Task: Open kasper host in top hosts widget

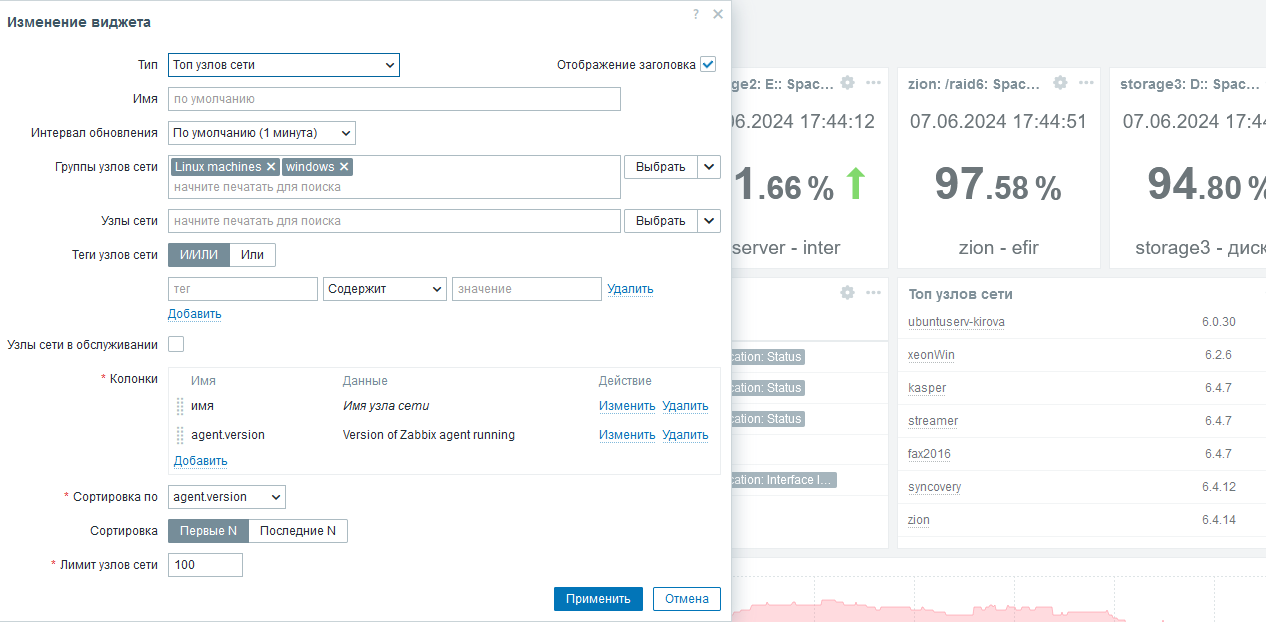Action: [x=927, y=388]
